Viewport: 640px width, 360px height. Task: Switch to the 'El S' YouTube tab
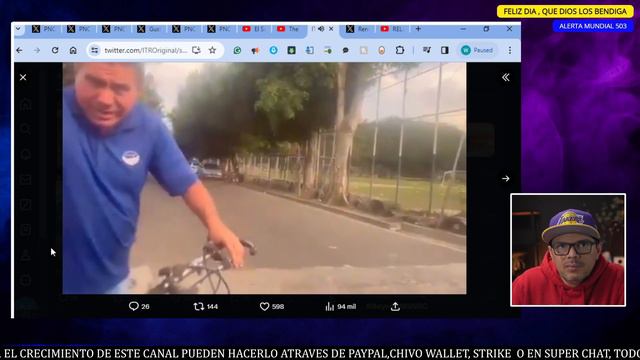click(x=254, y=29)
